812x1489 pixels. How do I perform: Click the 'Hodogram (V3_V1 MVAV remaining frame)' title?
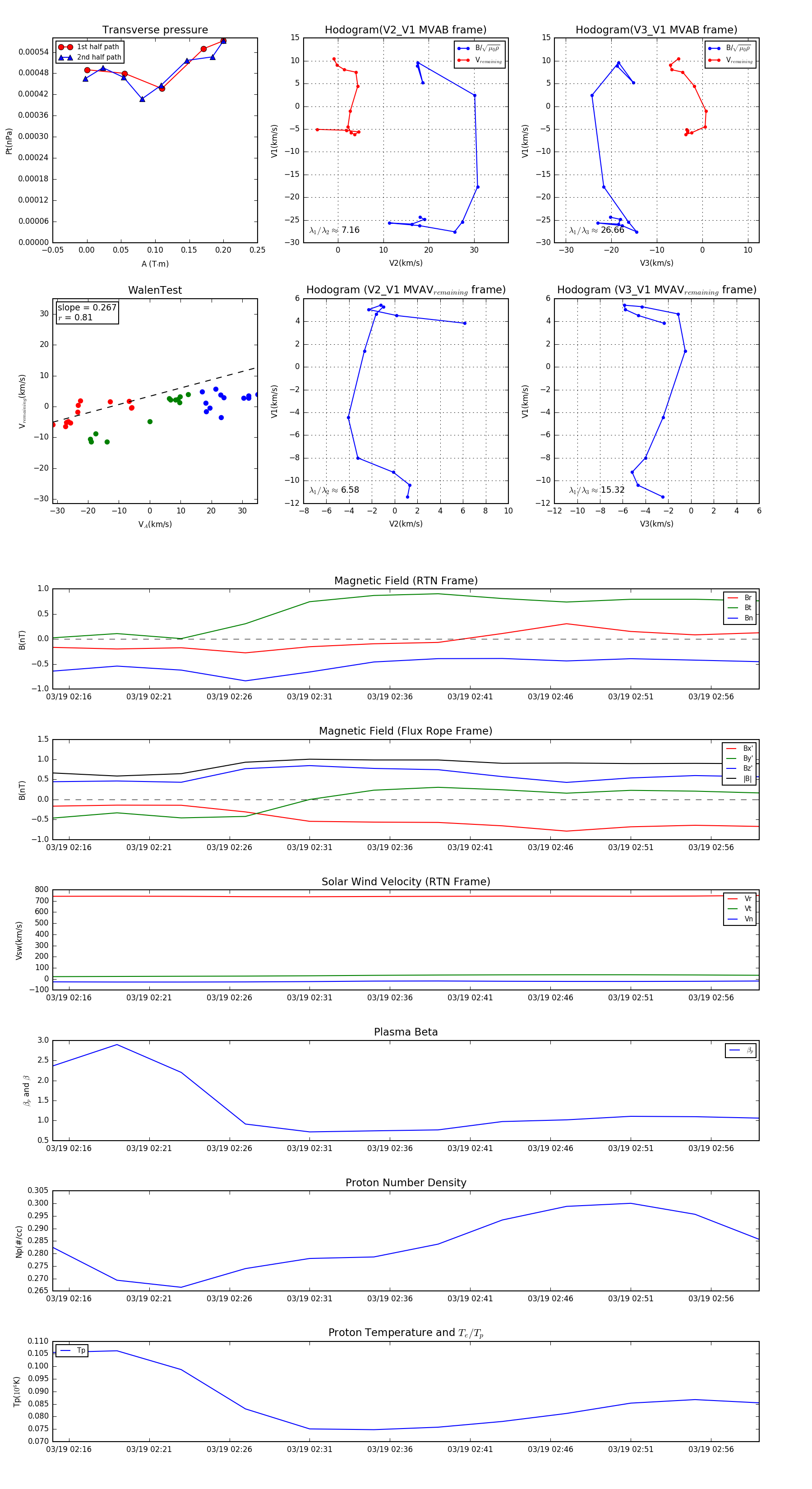tap(656, 290)
